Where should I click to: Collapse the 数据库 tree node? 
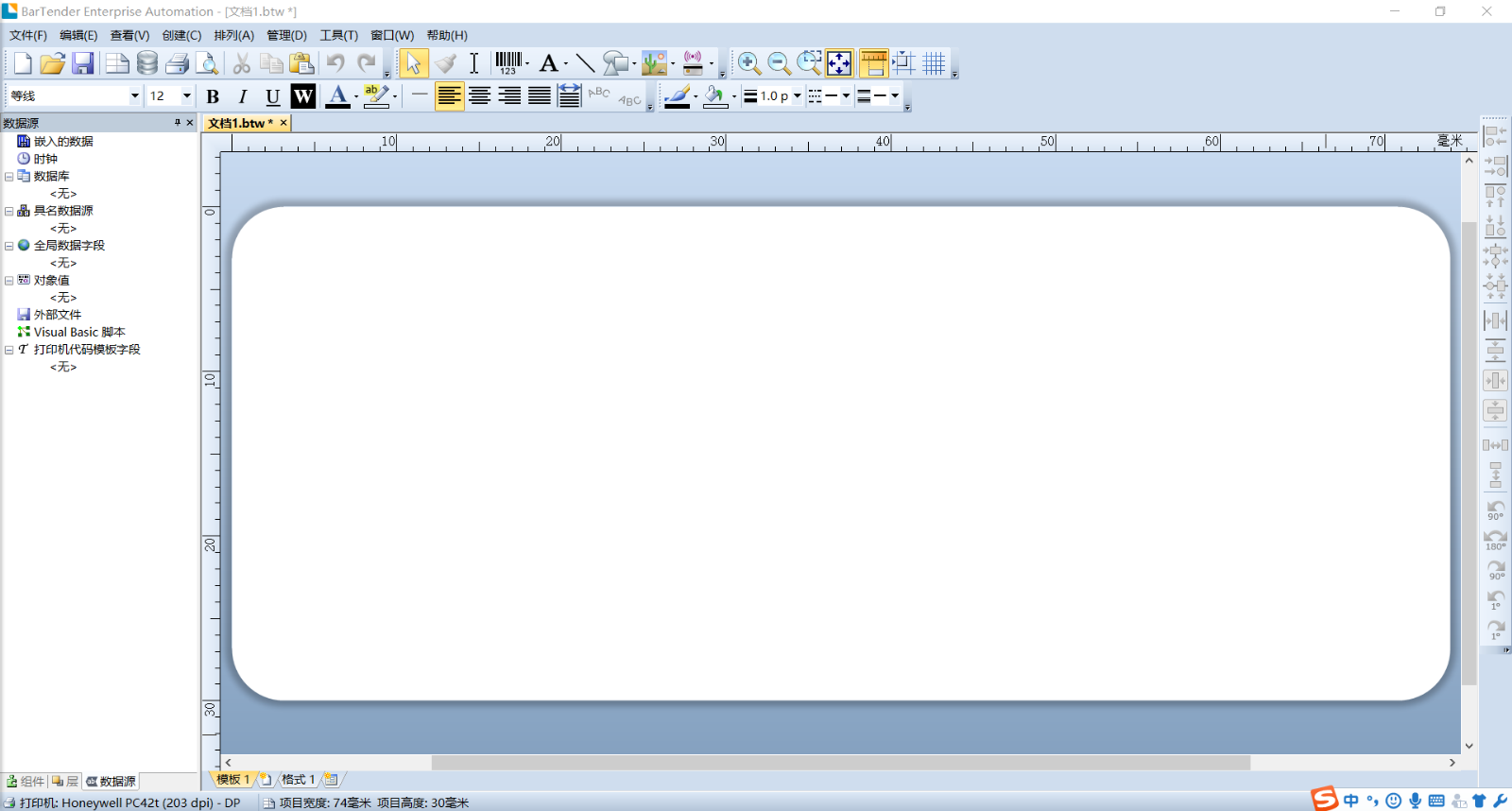9,177
